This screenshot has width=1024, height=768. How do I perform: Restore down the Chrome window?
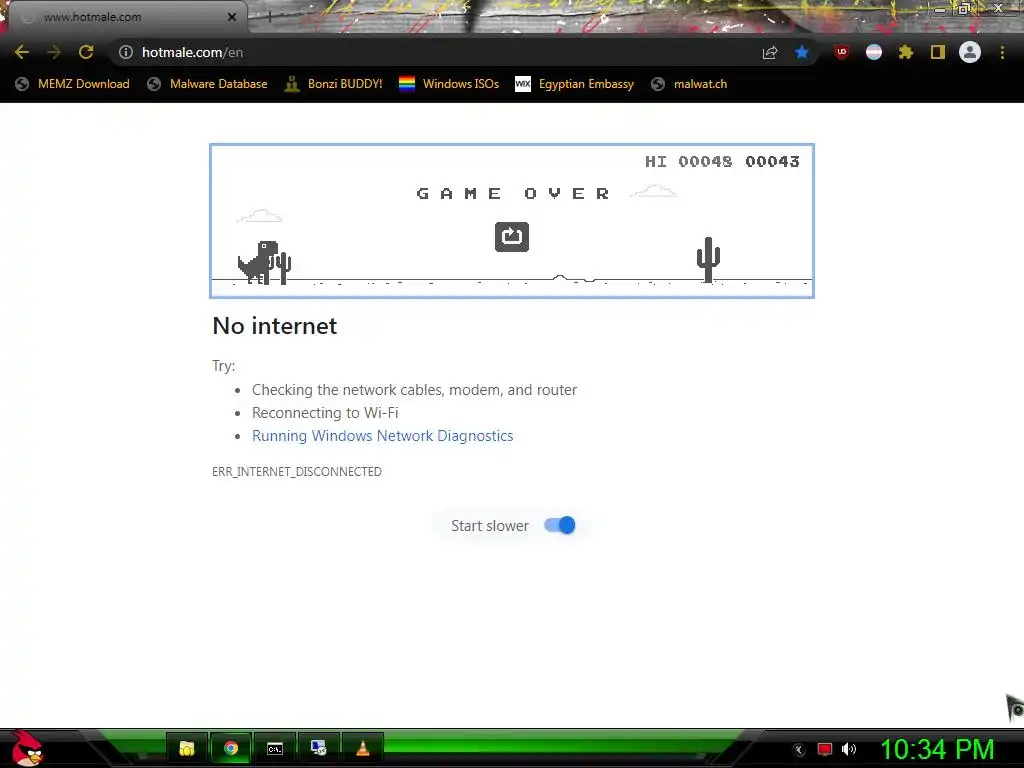pos(964,9)
